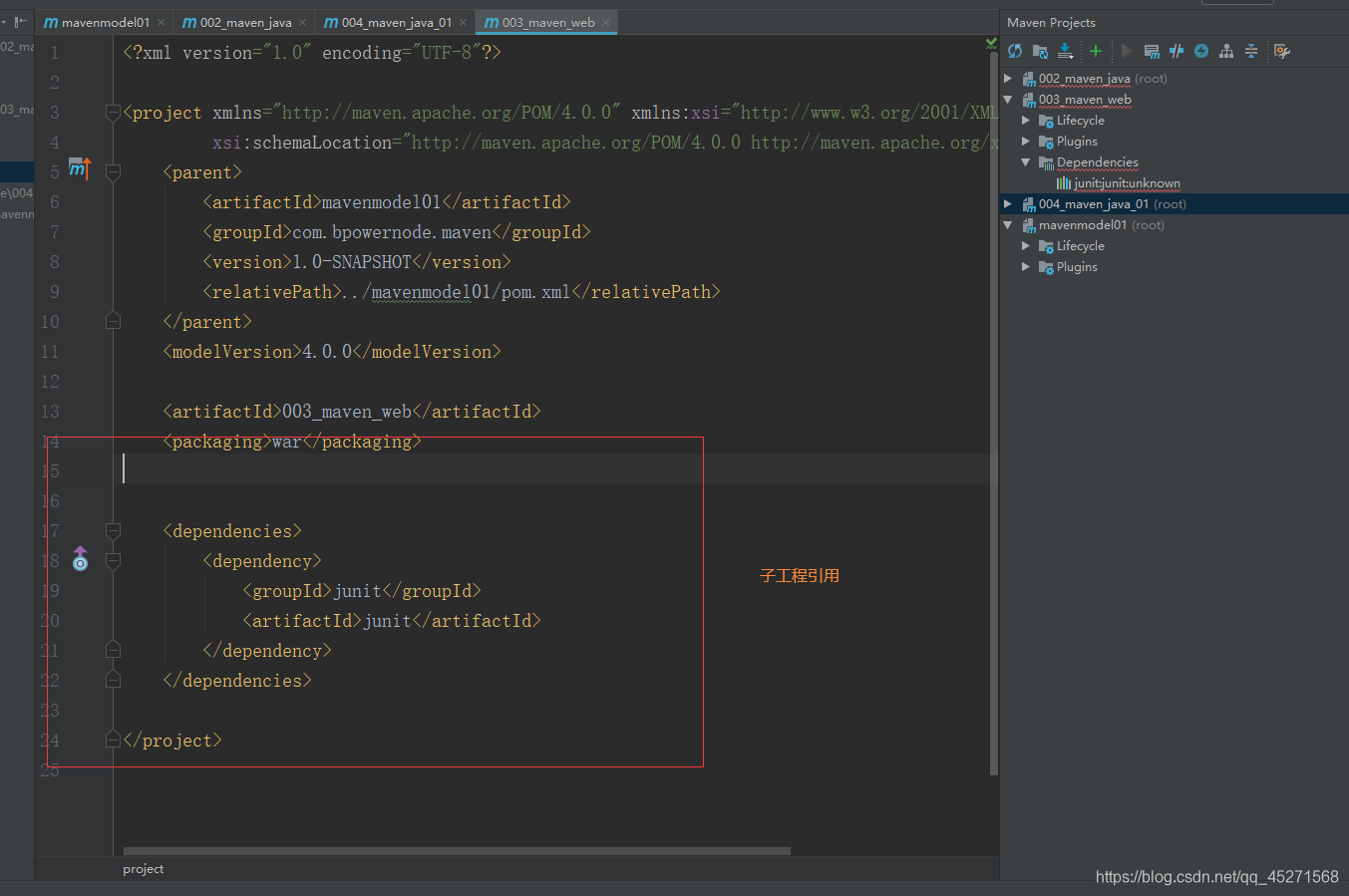Click dependency override gutter icon on line 18

[x=81, y=558]
